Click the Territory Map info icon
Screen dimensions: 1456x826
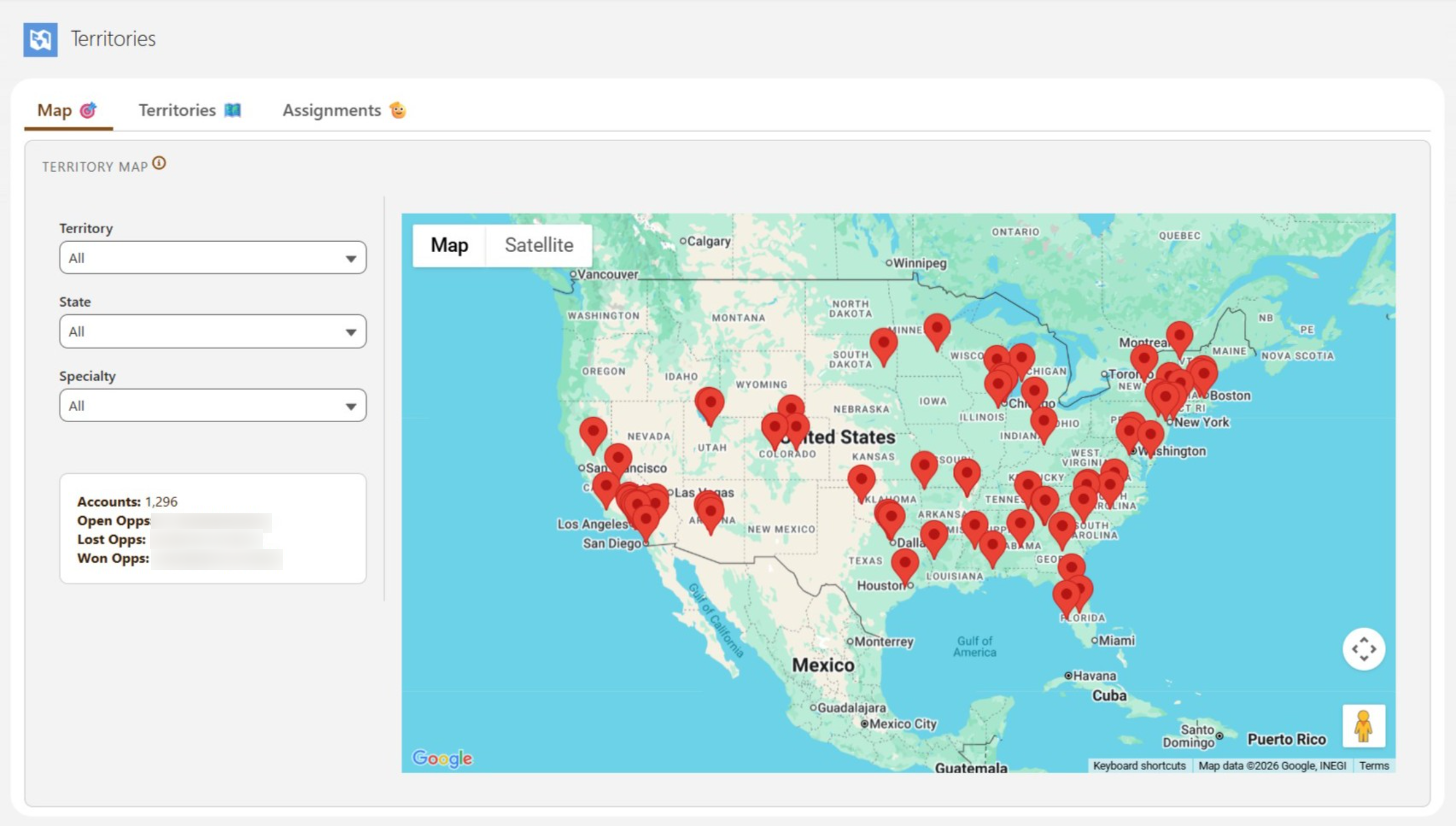tap(159, 163)
